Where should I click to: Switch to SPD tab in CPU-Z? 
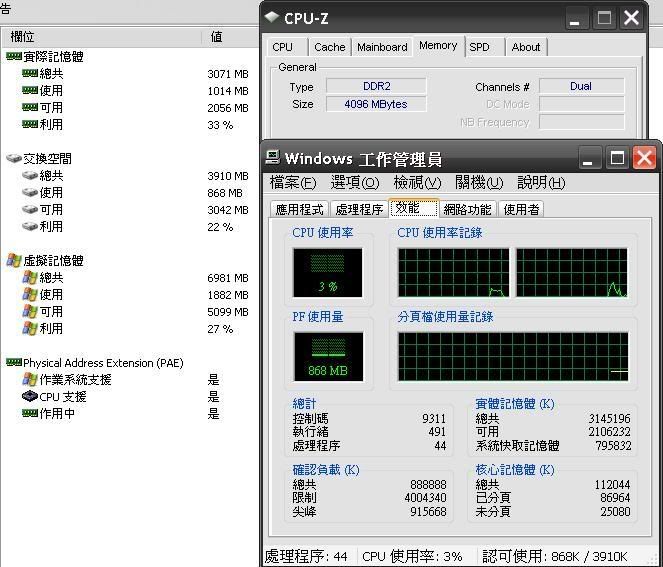485,47
